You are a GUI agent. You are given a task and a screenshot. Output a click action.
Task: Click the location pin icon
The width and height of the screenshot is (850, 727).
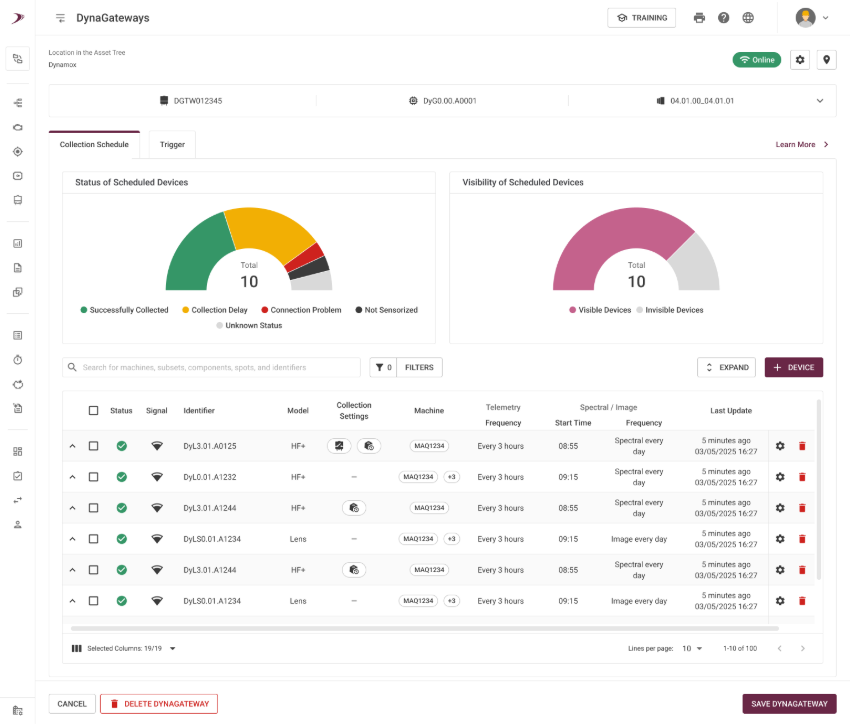tap(826, 60)
